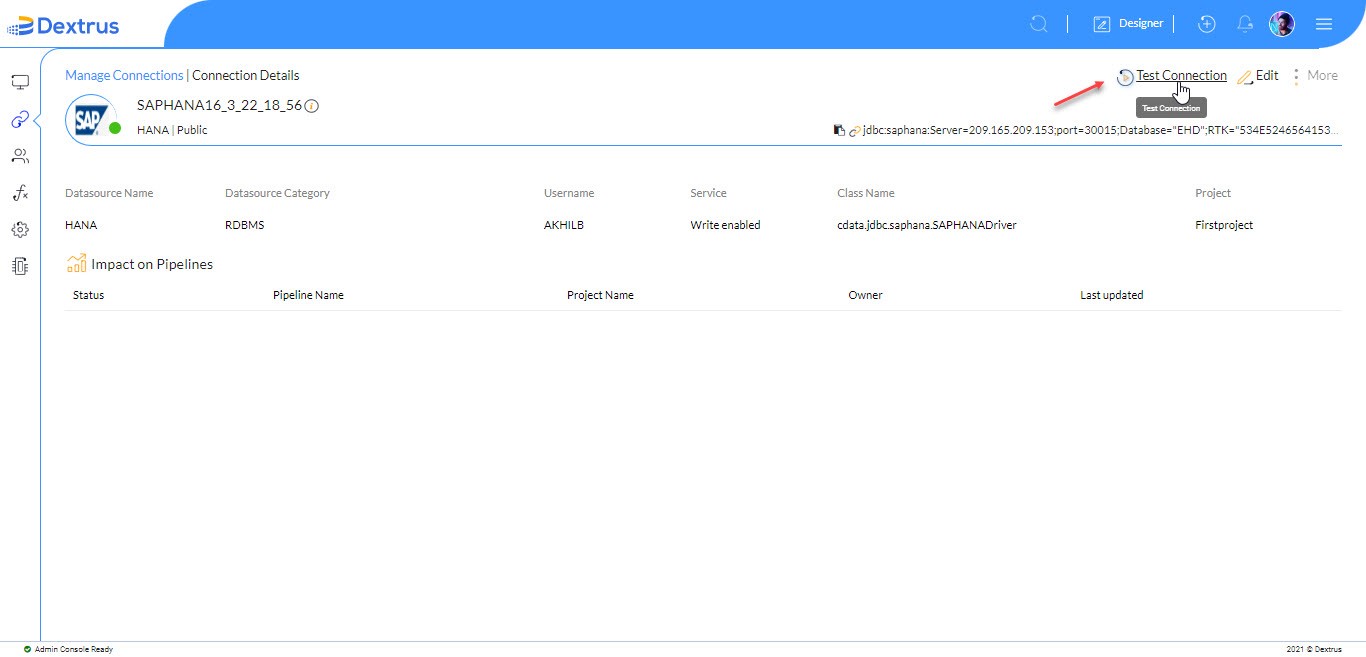Open the functions fx sidebar icon
Screen dimensions: 1366x657
pyautogui.click(x=20, y=193)
